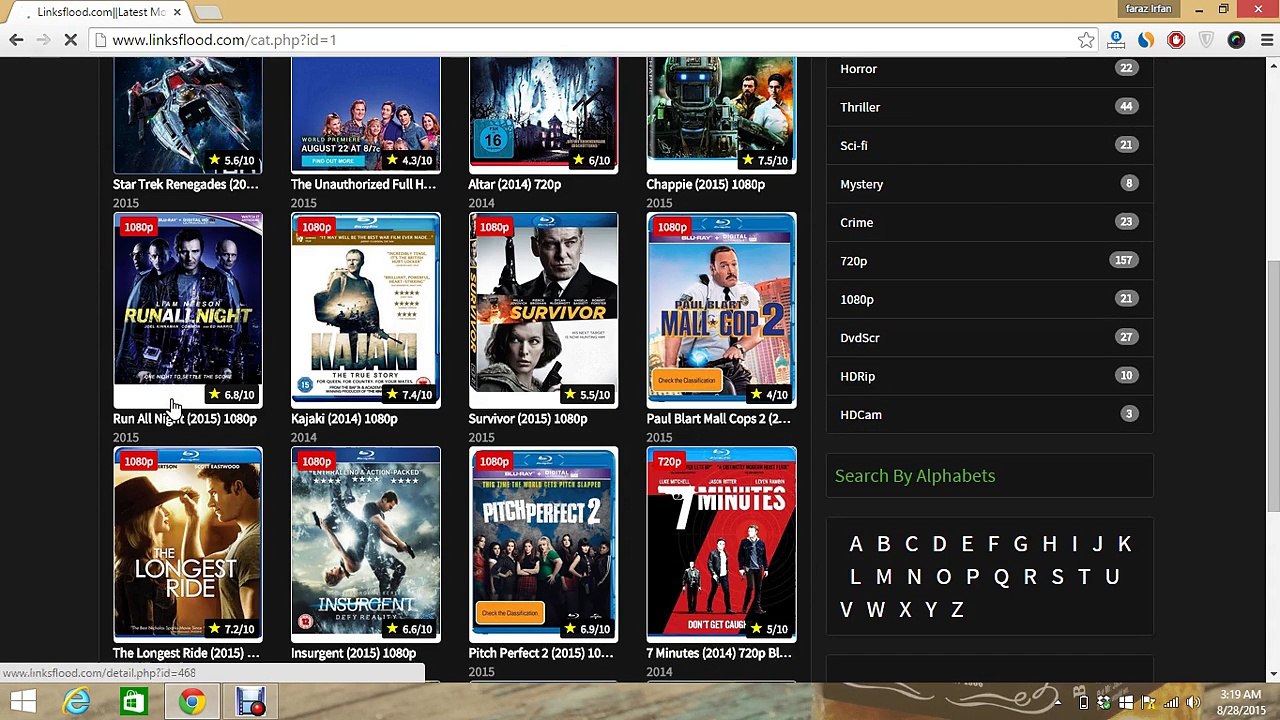1280x720 pixels.
Task: Launch Internet Explorer from the taskbar
Action: (77, 702)
